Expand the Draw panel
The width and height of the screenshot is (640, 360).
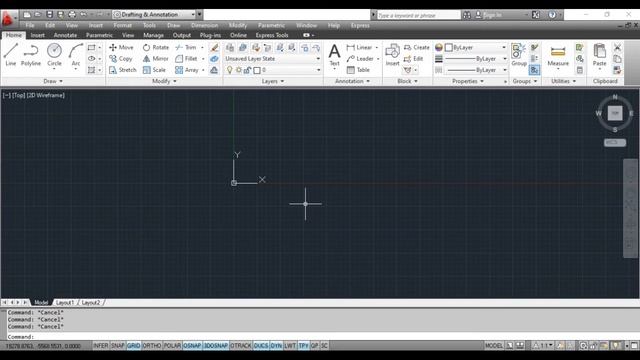[53, 81]
